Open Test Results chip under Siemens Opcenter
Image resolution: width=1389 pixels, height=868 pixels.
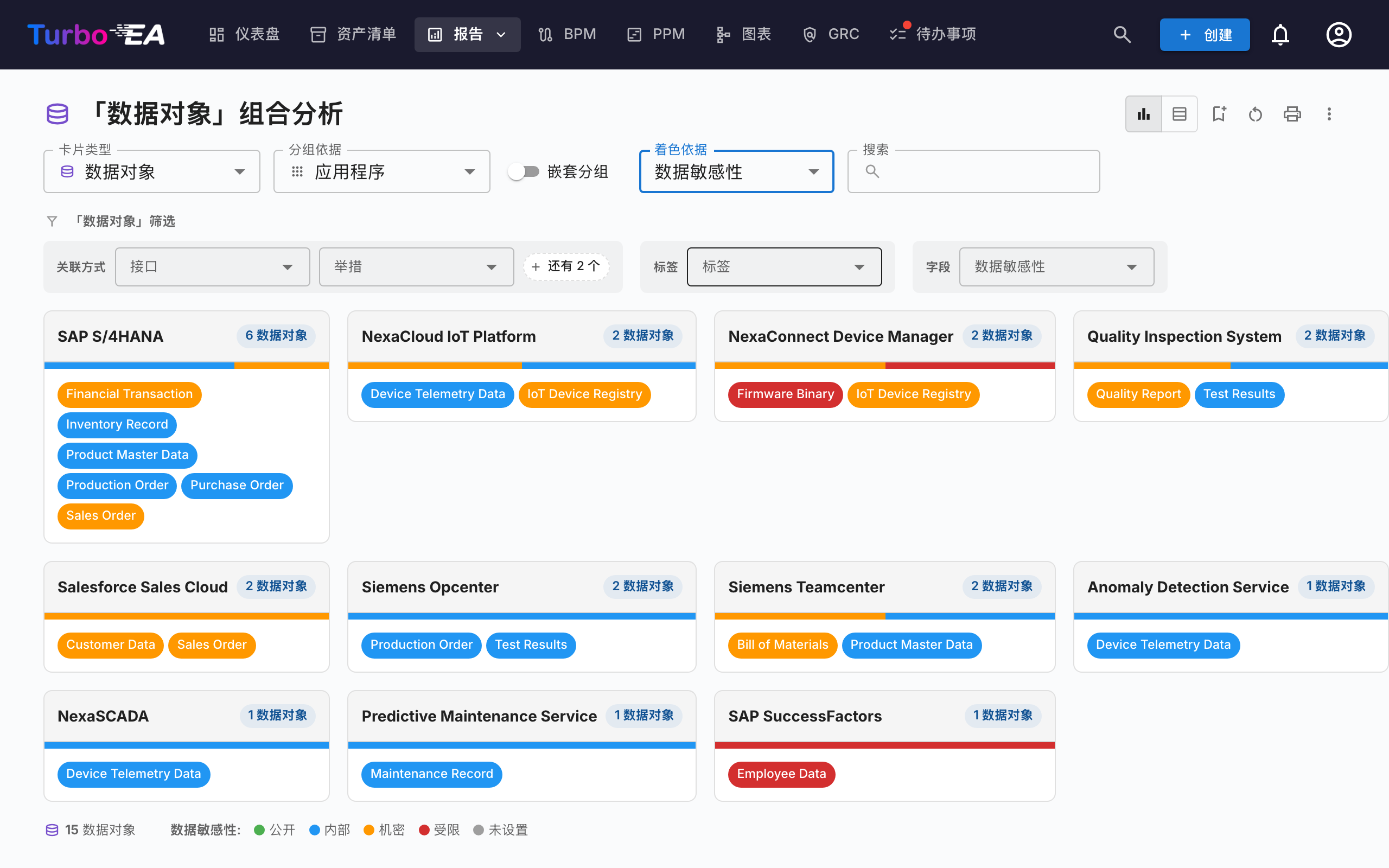click(530, 644)
